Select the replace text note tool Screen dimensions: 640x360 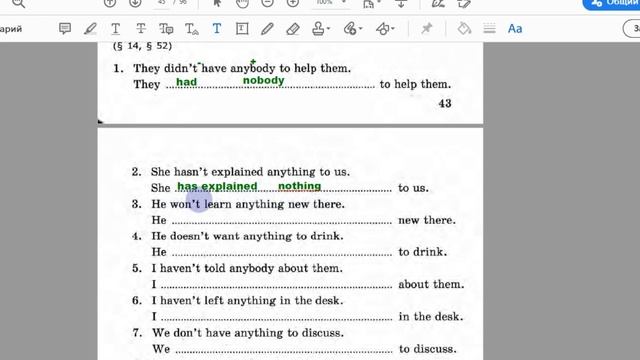pyautogui.click(x=166, y=29)
